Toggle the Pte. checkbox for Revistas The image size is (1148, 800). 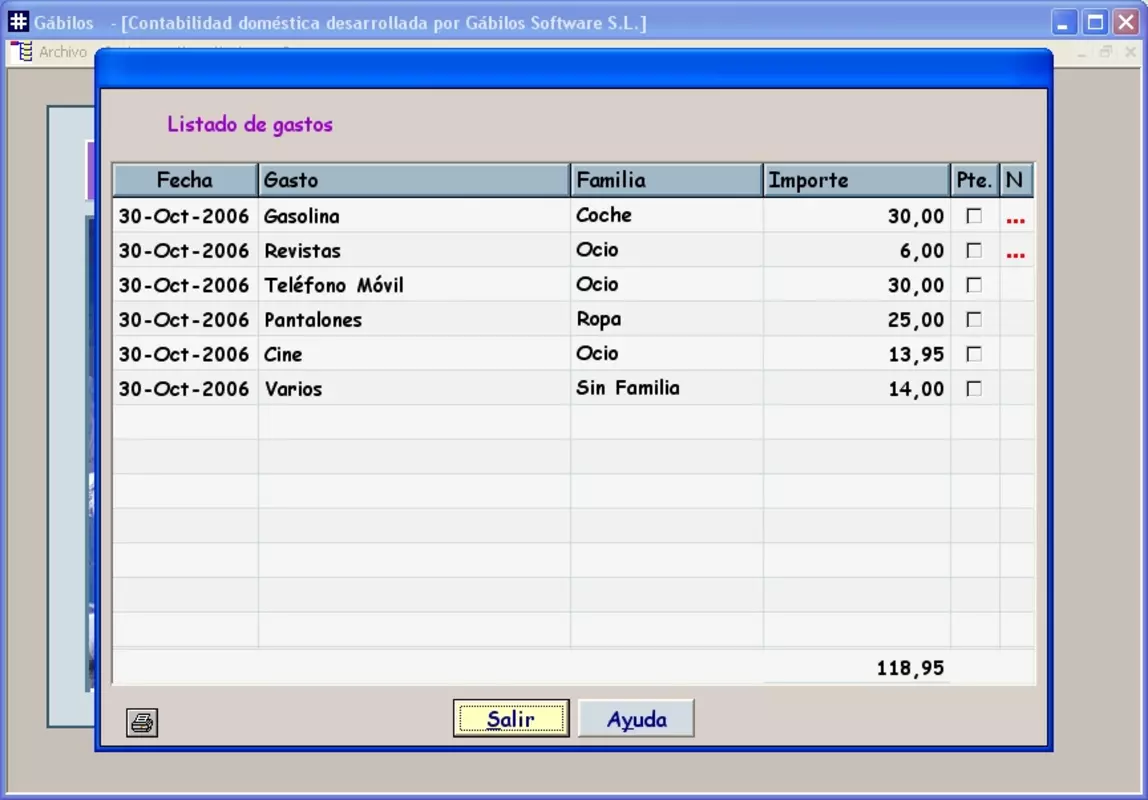tap(974, 250)
